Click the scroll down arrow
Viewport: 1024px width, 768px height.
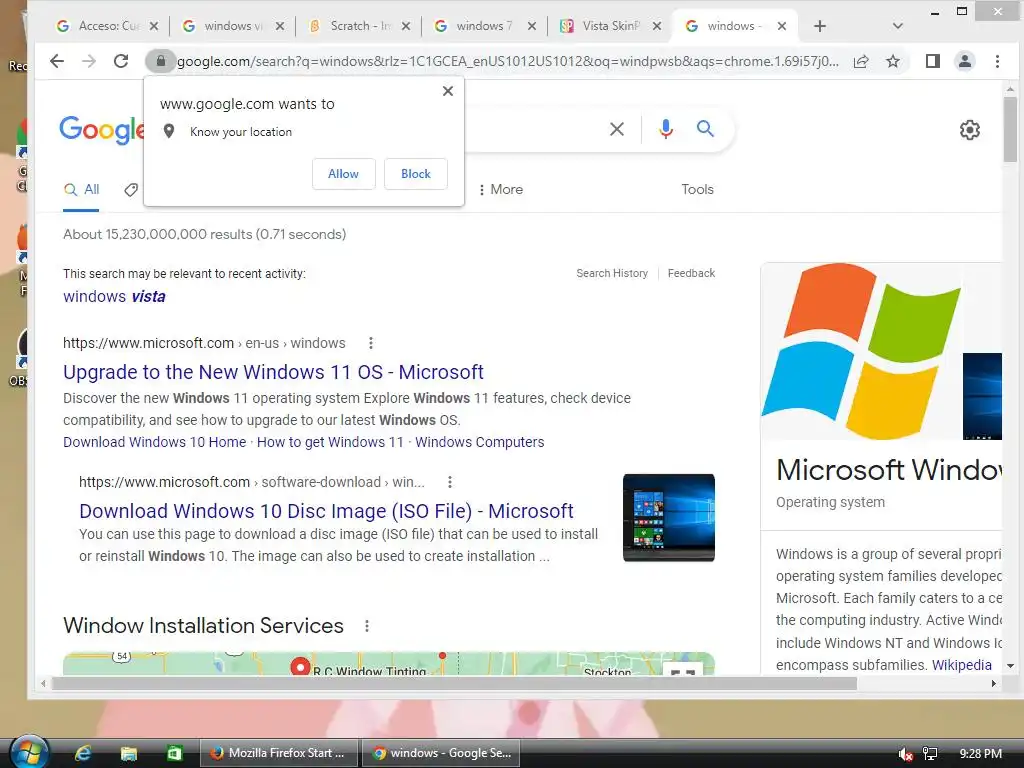pos(1010,666)
